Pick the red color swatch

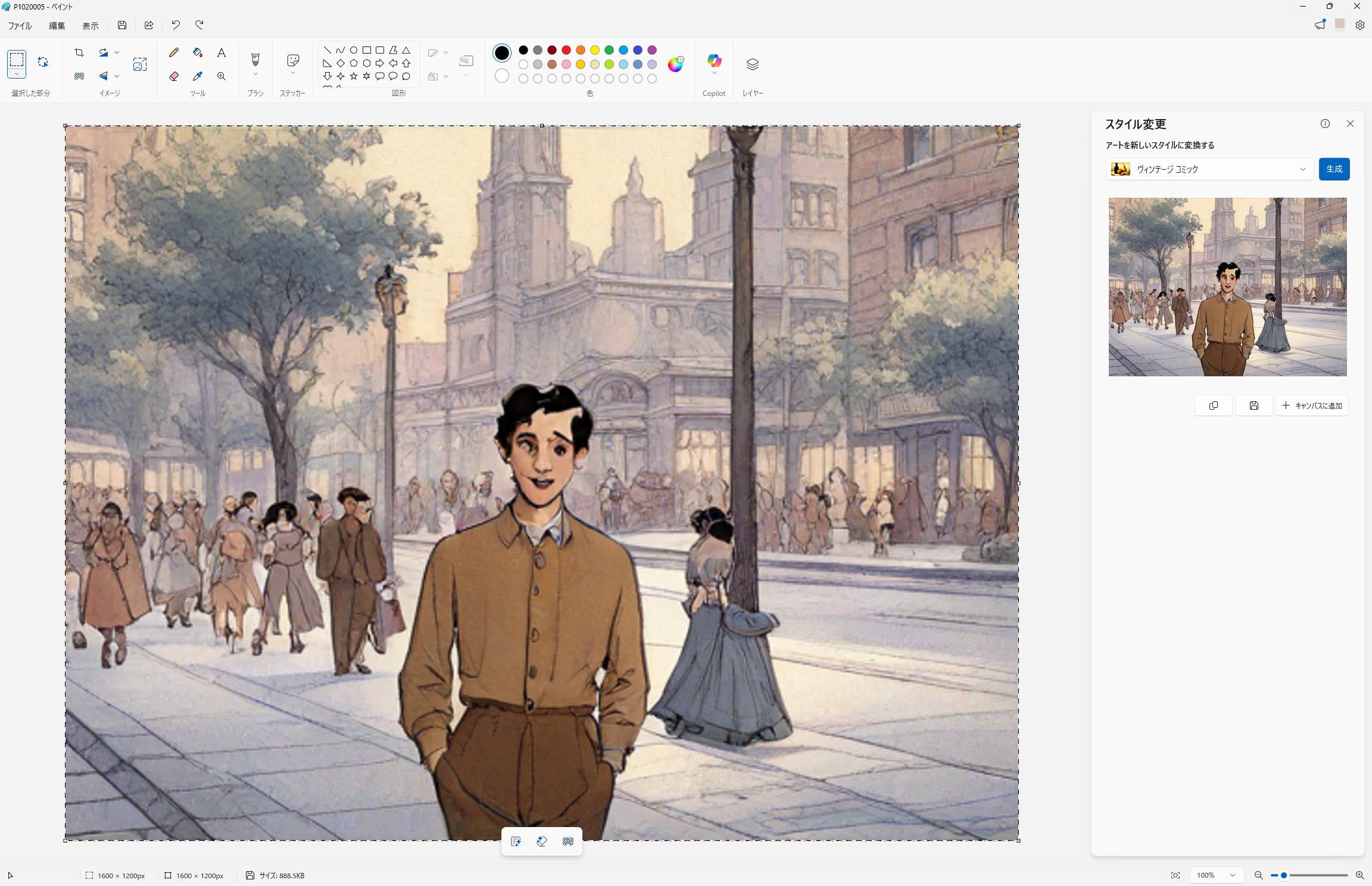click(566, 50)
